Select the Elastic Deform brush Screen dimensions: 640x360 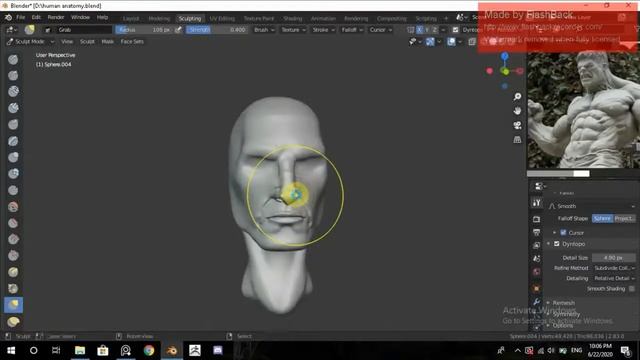13,322
